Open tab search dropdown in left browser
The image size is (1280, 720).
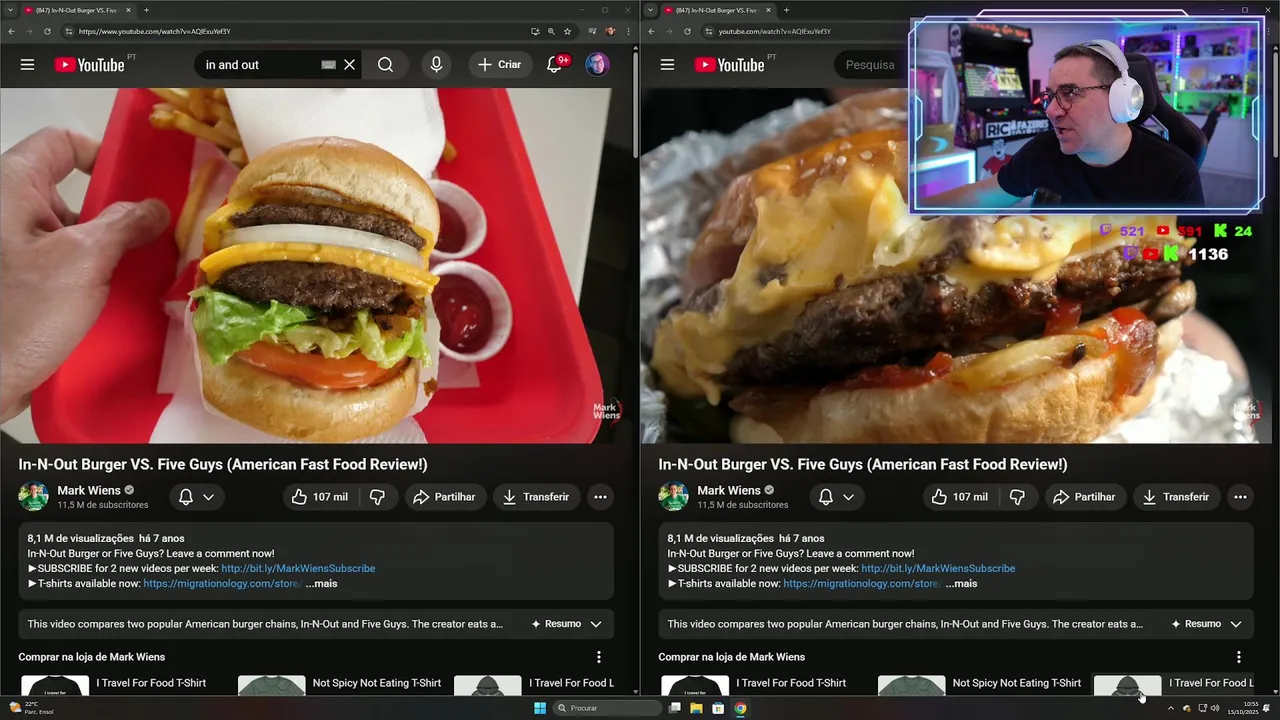coord(10,10)
